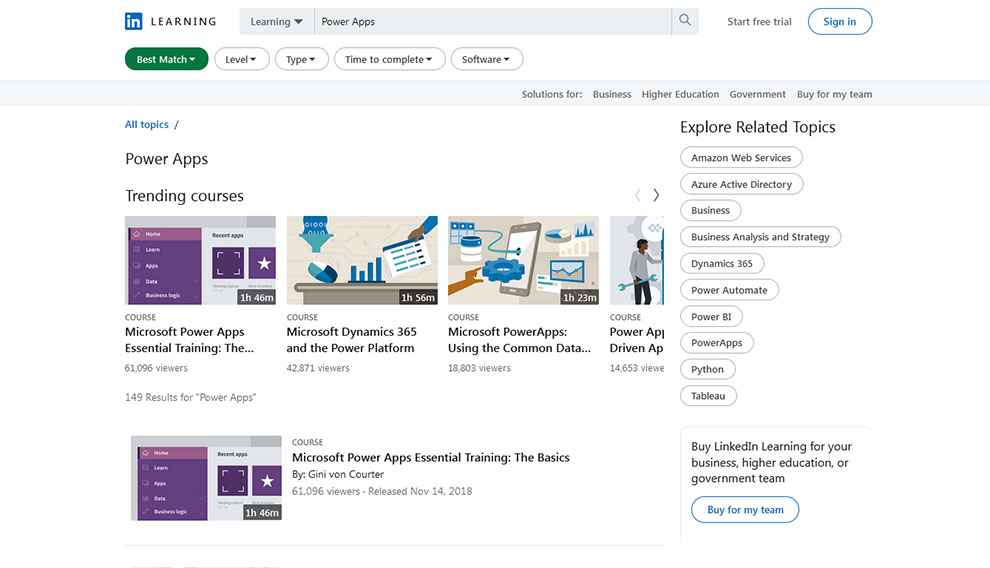990x568 pixels.
Task: Open the partially visible fourth trending course thumbnail
Action: click(x=636, y=260)
